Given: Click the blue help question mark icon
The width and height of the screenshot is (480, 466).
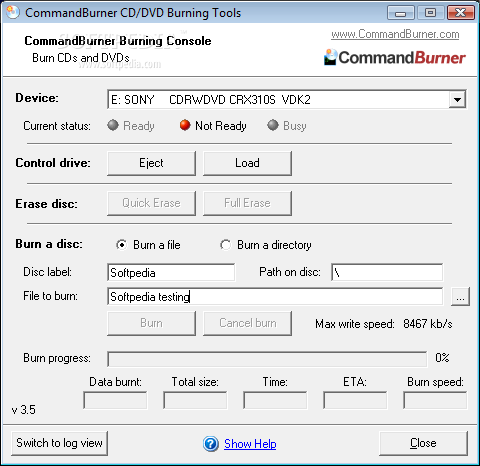Looking at the screenshot, I should click(x=211, y=444).
